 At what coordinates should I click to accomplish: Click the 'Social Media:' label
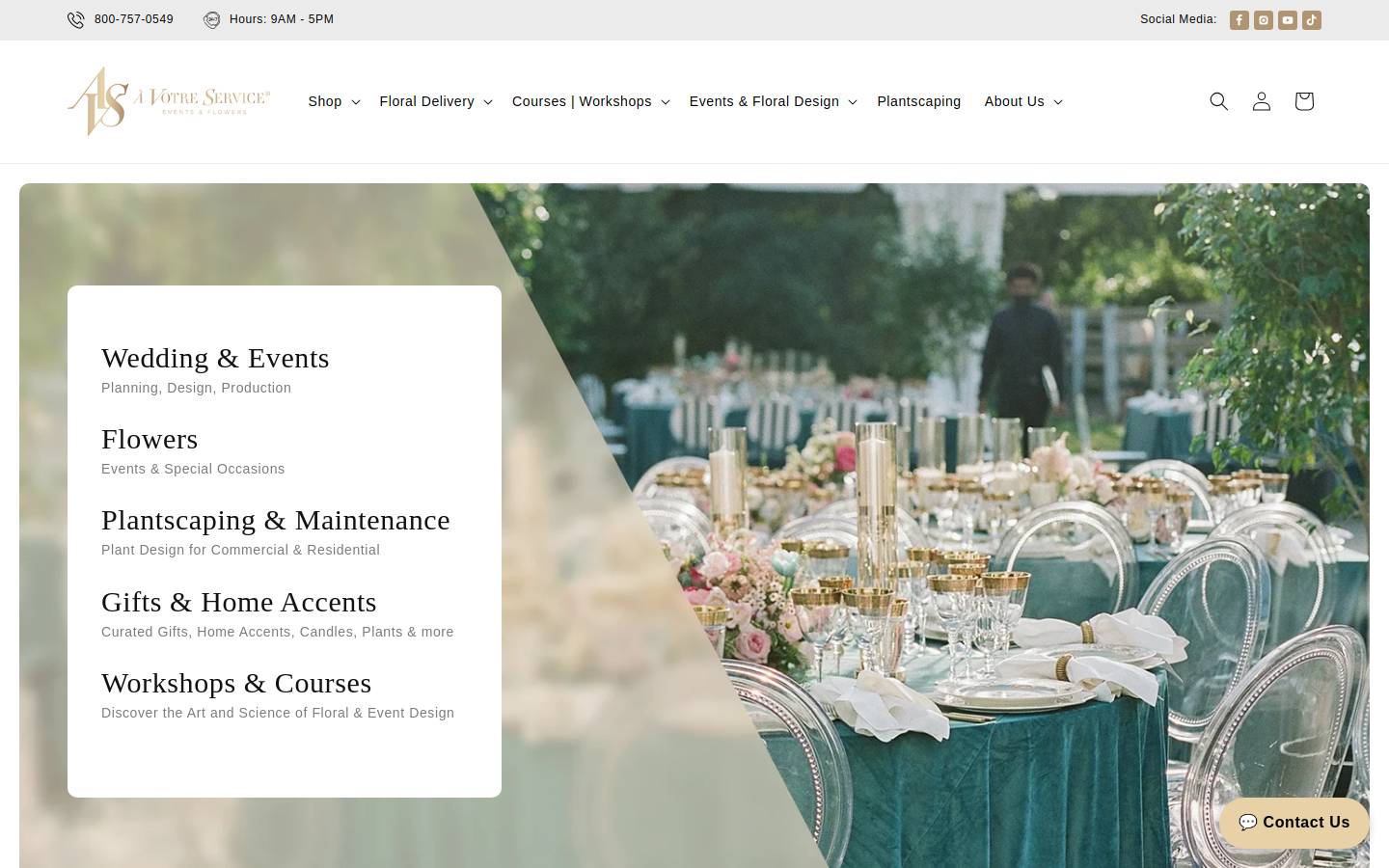click(x=1179, y=19)
